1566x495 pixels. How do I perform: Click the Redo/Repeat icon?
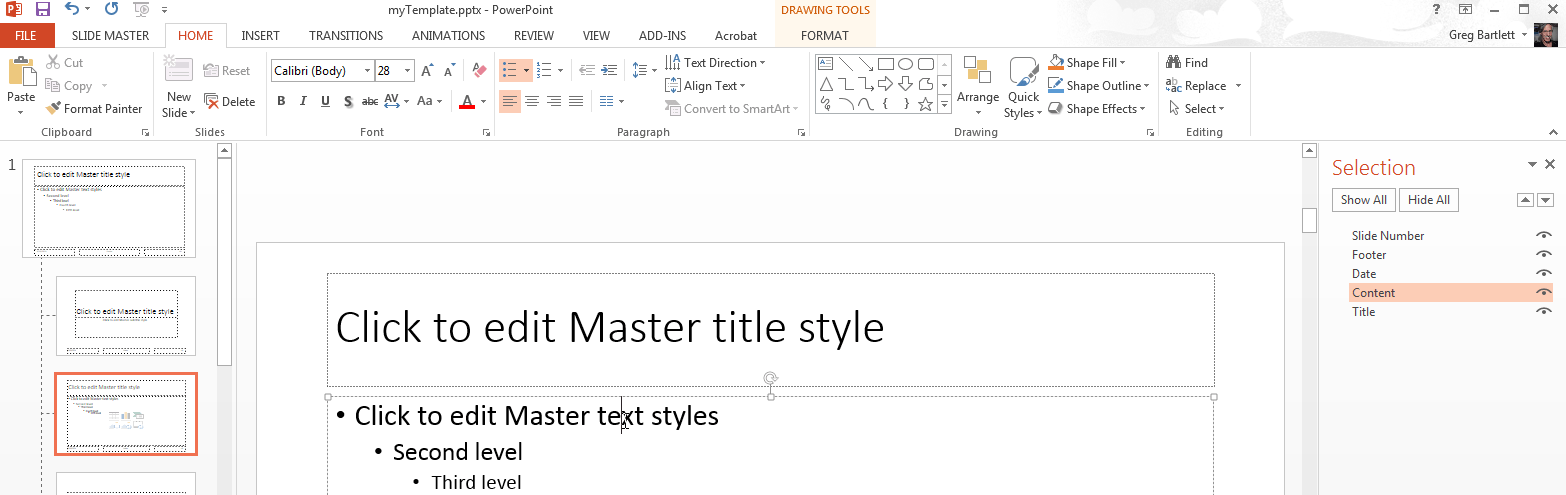coord(111,9)
